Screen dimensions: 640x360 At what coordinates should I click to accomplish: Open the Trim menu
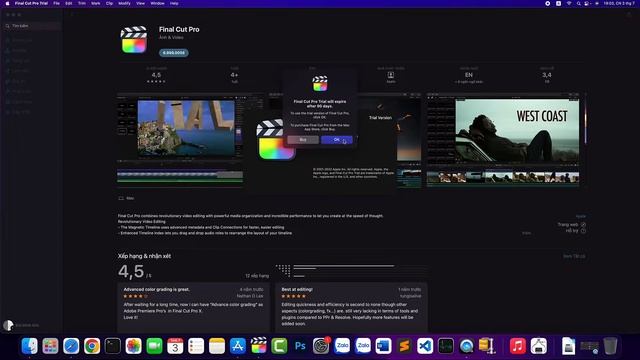tap(82, 3)
